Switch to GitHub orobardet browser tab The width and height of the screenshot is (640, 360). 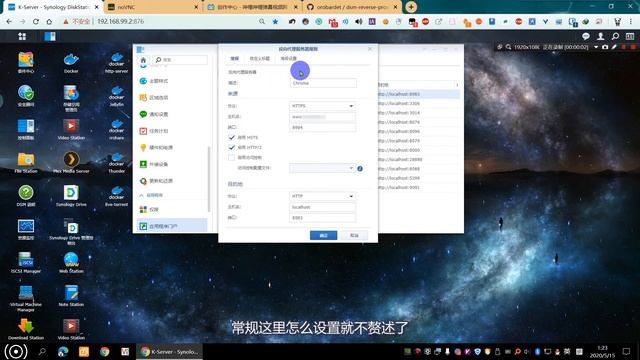[352, 7]
